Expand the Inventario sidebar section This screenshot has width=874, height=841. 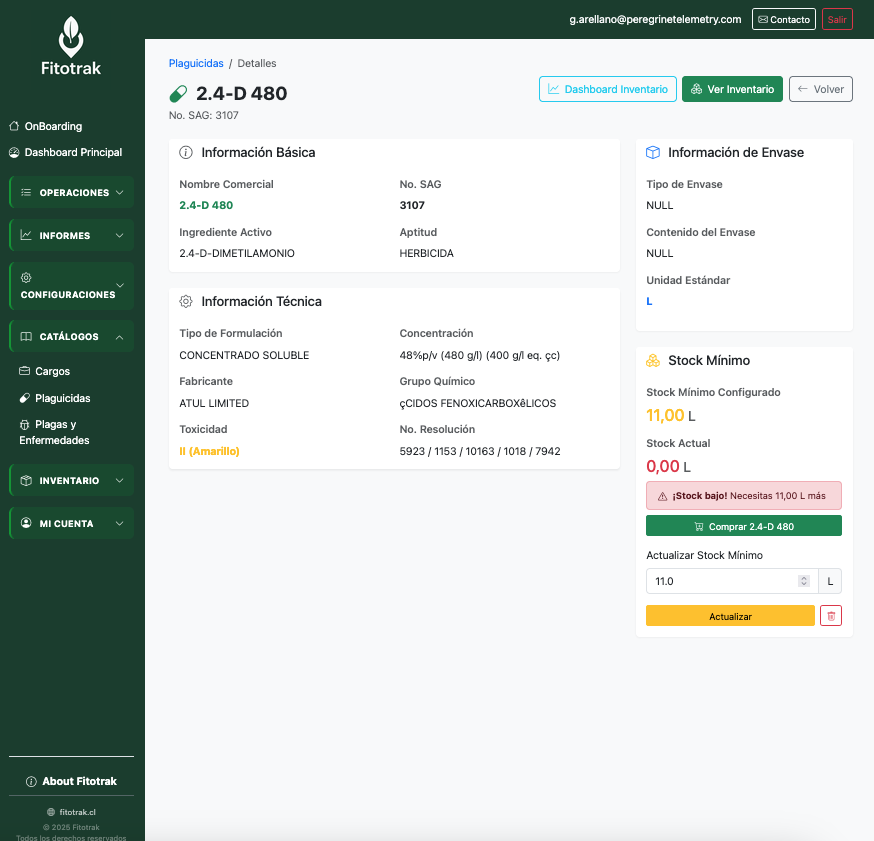pos(72,481)
